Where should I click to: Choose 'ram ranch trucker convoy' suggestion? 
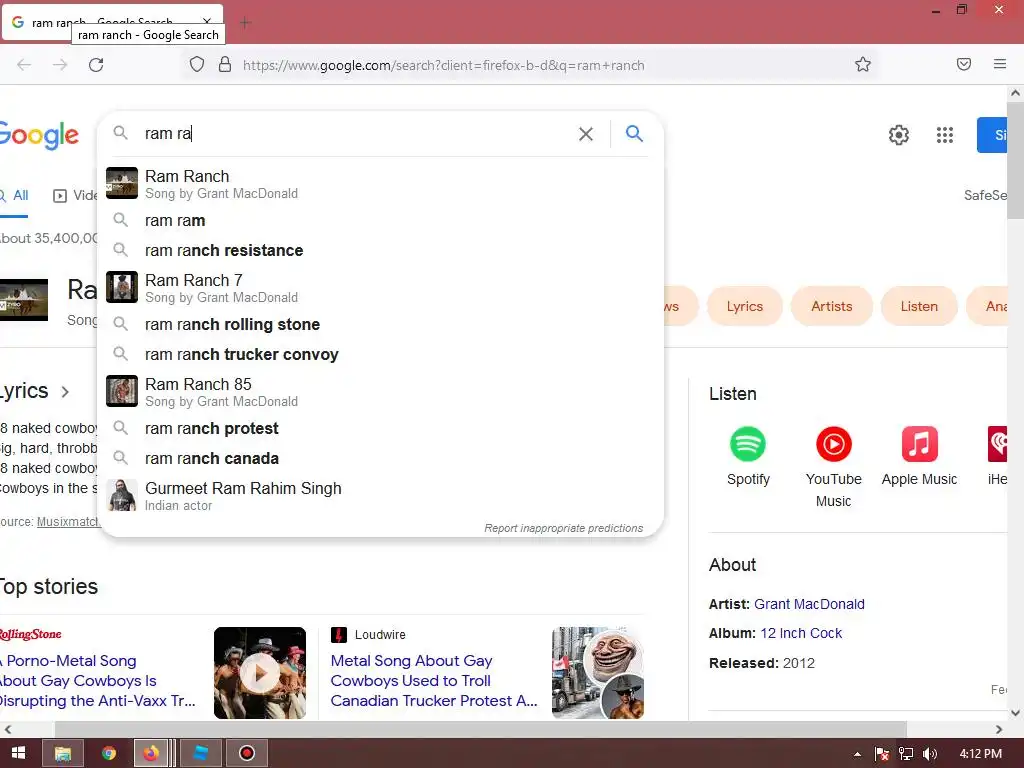click(380, 355)
